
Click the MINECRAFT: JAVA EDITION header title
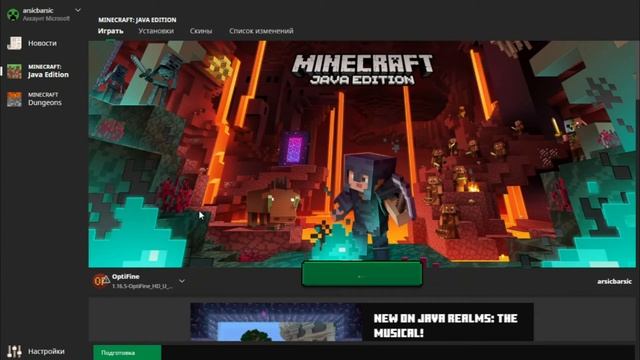point(137,20)
